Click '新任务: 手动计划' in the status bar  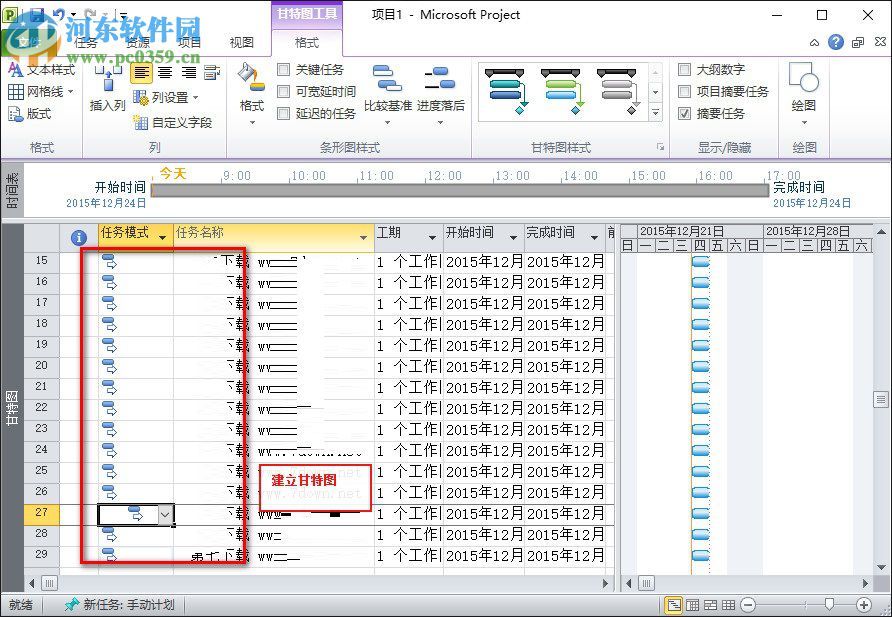tap(120, 604)
